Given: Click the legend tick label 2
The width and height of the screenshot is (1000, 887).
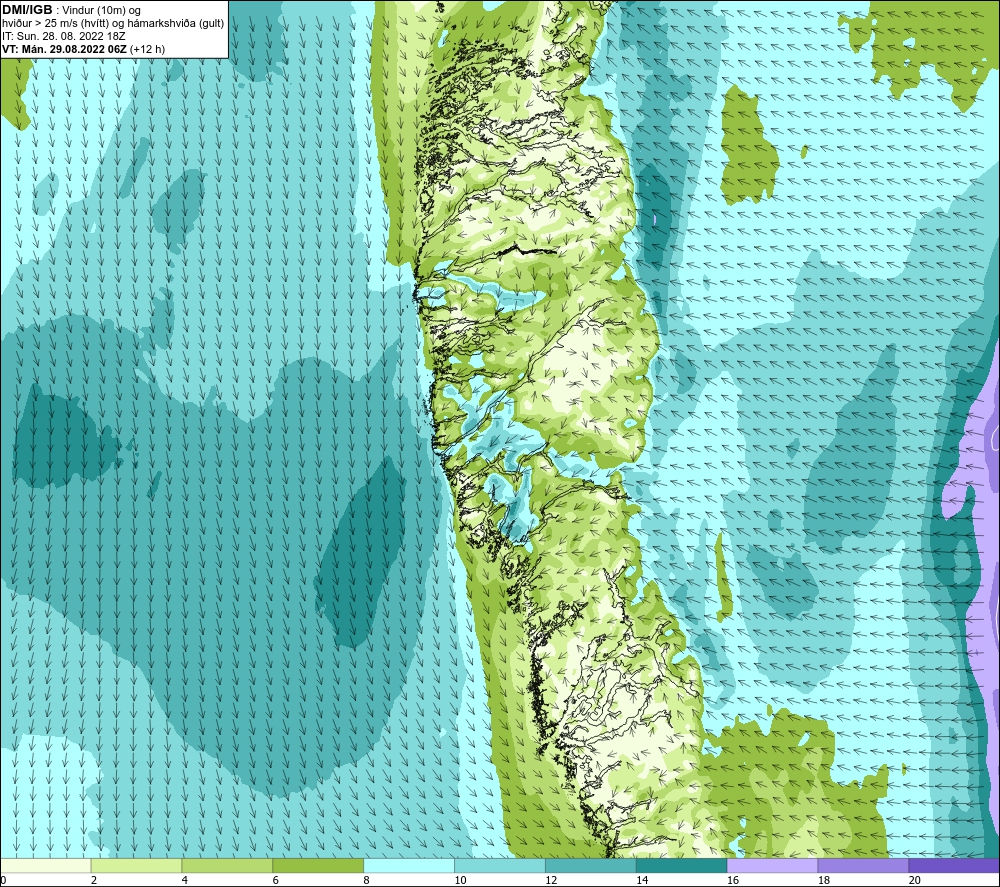Looking at the screenshot, I should (94, 880).
